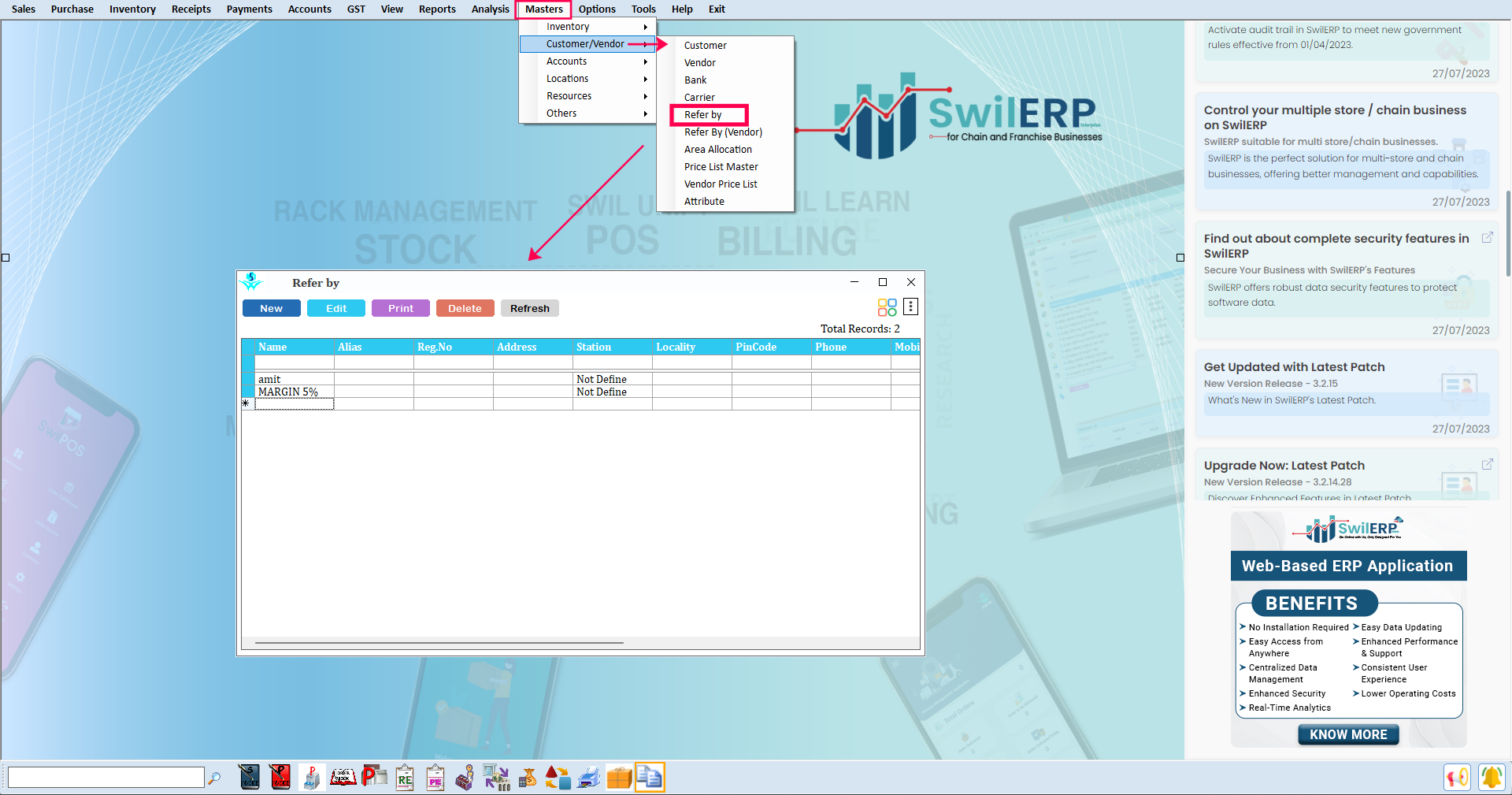
Task: Expand the Others submenu
Action: (x=587, y=113)
